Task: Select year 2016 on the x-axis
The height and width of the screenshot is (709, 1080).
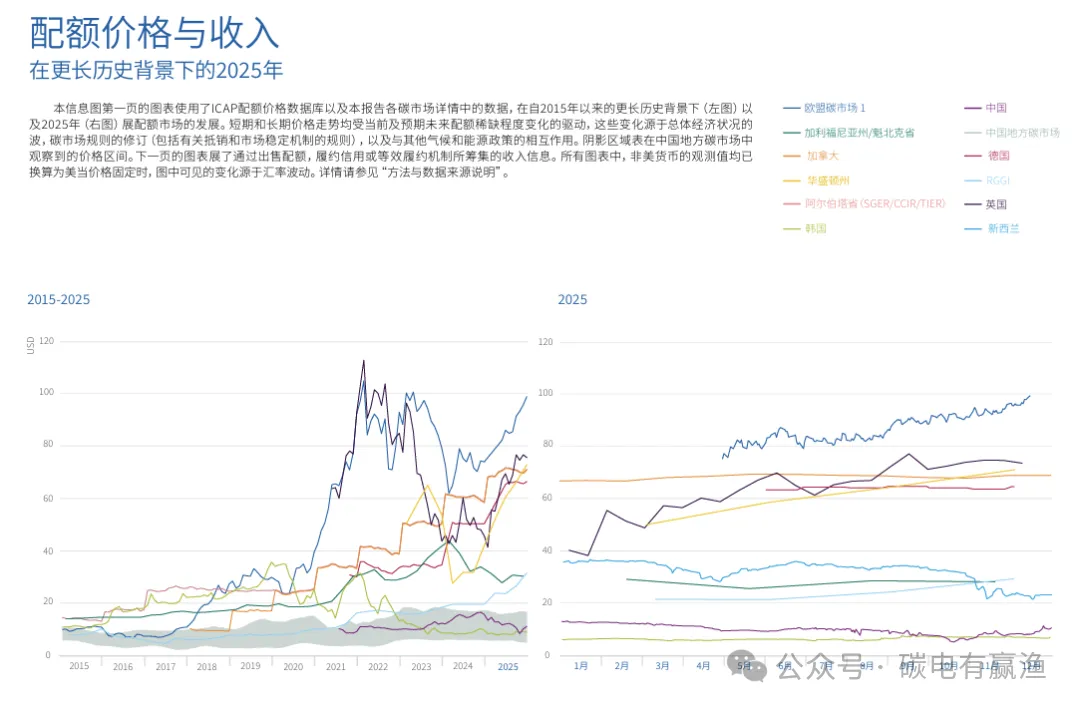Action: (x=123, y=666)
